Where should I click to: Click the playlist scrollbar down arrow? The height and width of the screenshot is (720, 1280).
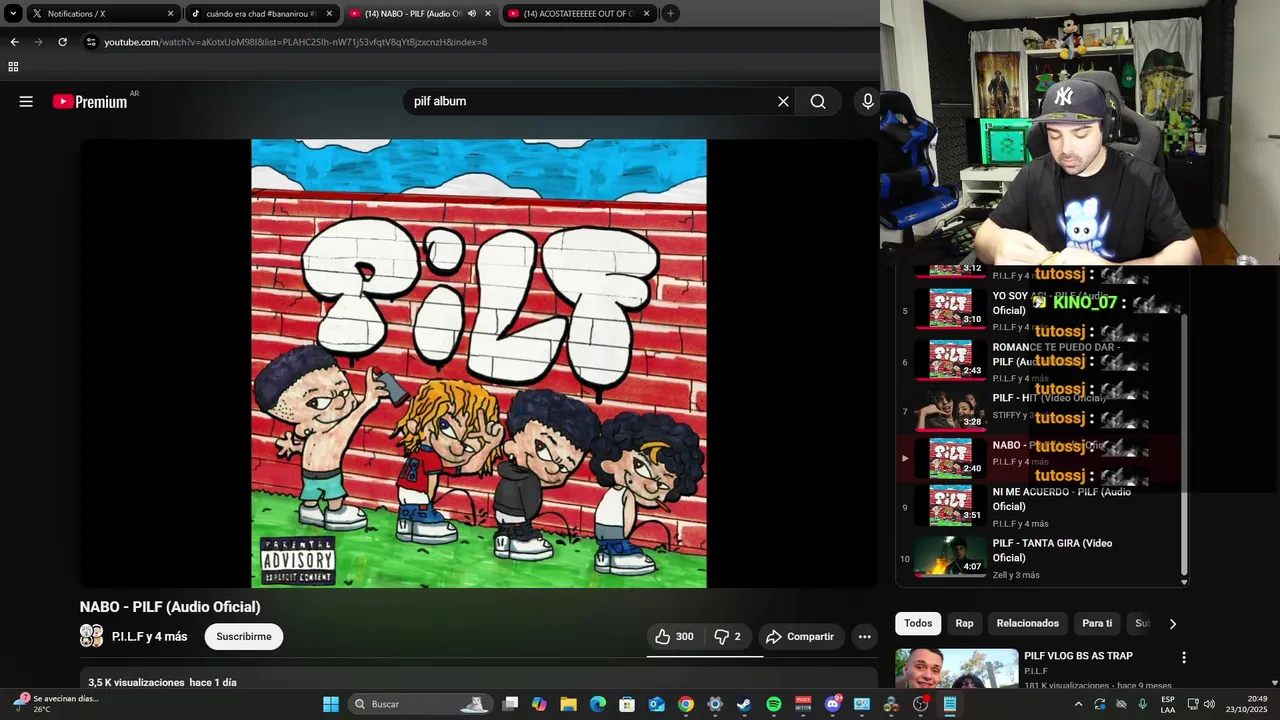pos(1184,582)
